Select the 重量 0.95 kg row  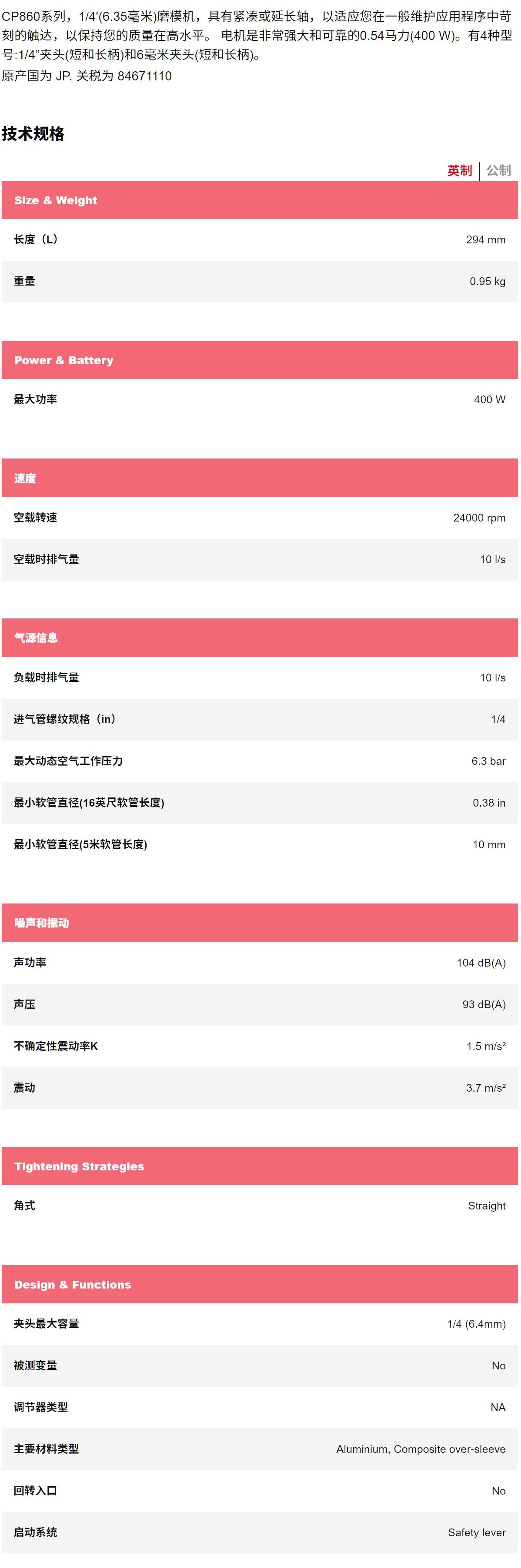[x=260, y=281]
